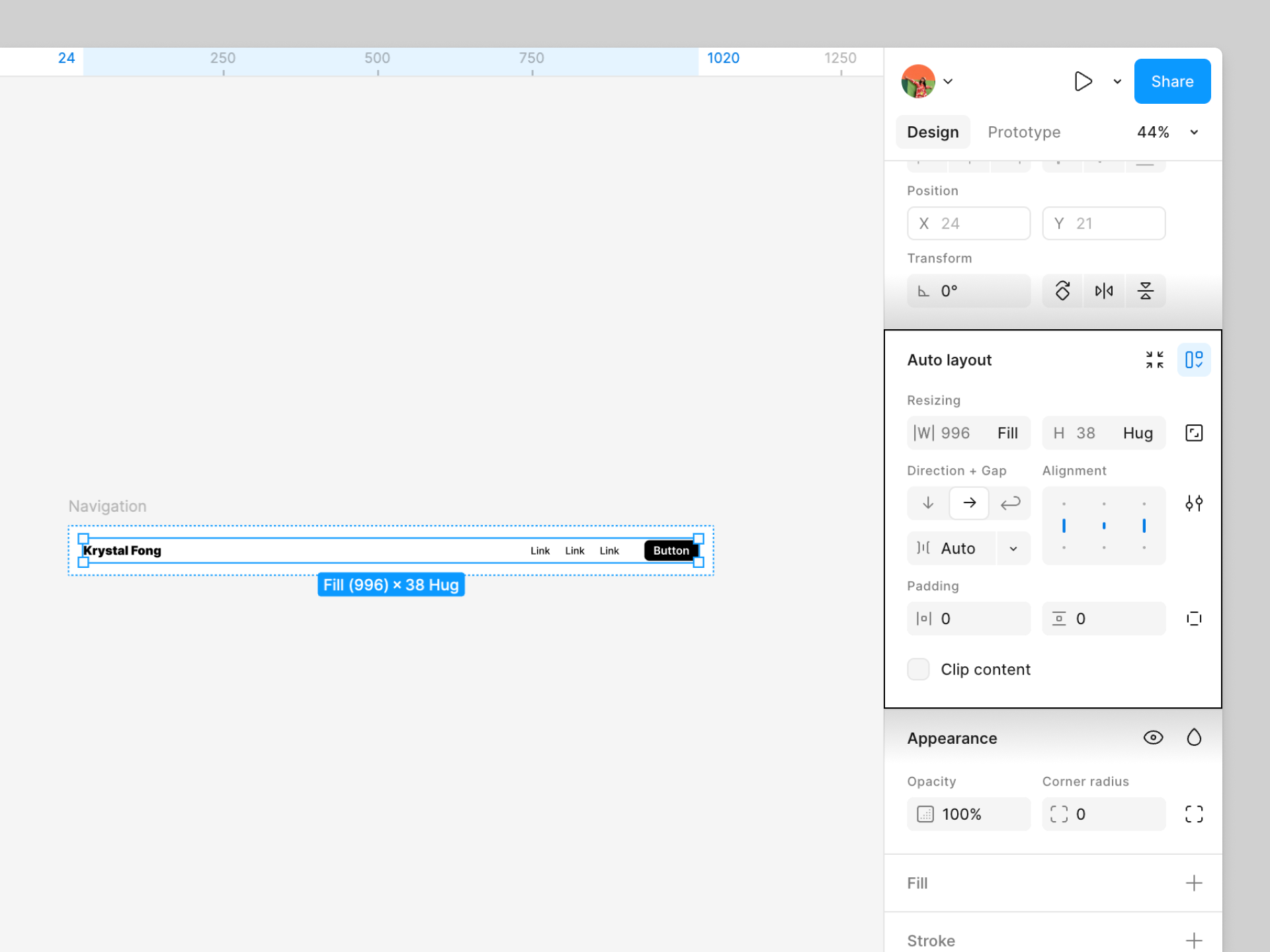1270x952 pixels.
Task: Click the black Button on canvas
Action: tap(671, 551)
